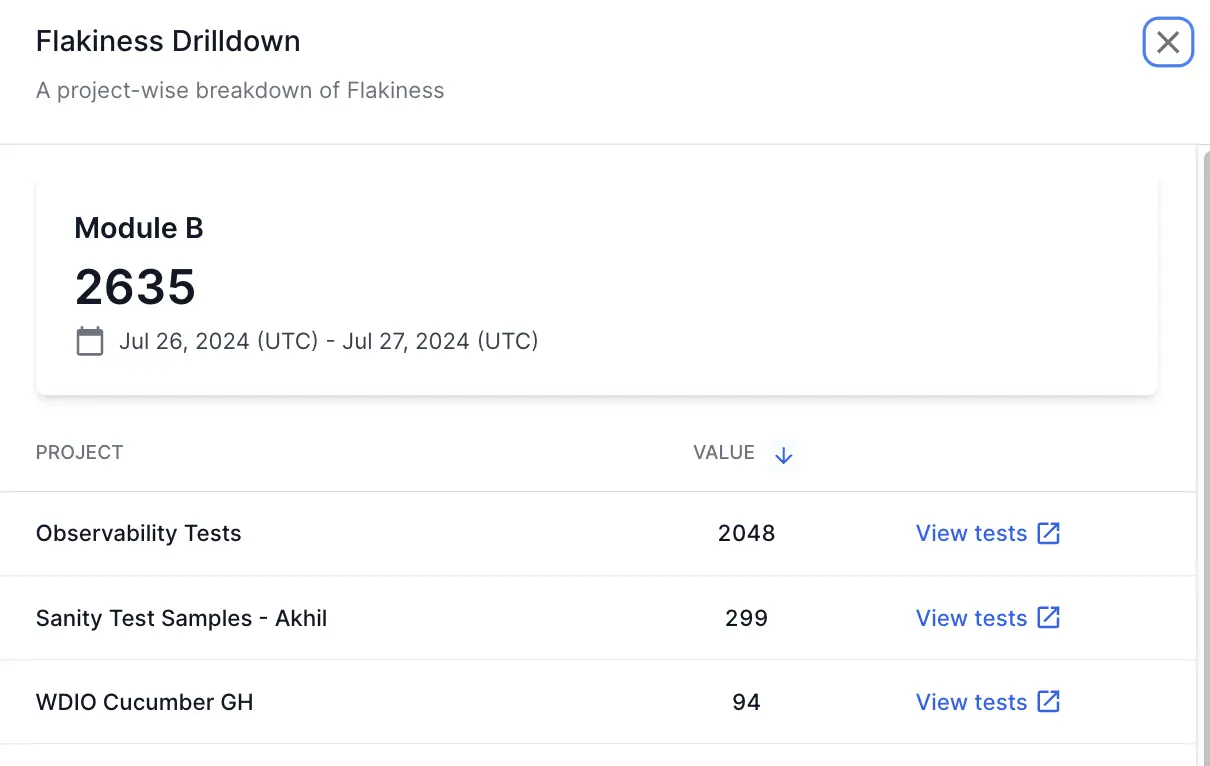This screenshot has height=766, width=1210.
Task: Click the calendar icon beside the date range
Action: click(x=90, y=341)
